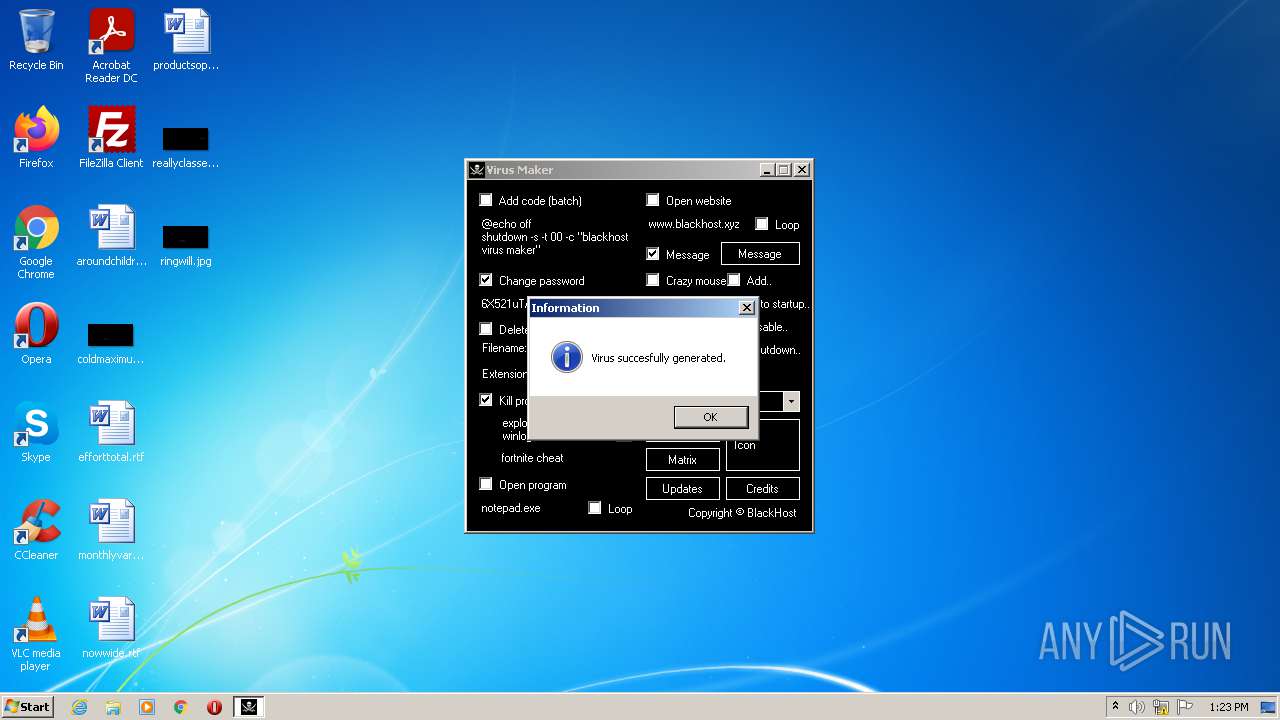The image size is (1280, 720).
Task: Open Windows Media Player from taskbar
Action: coord(147,707)
